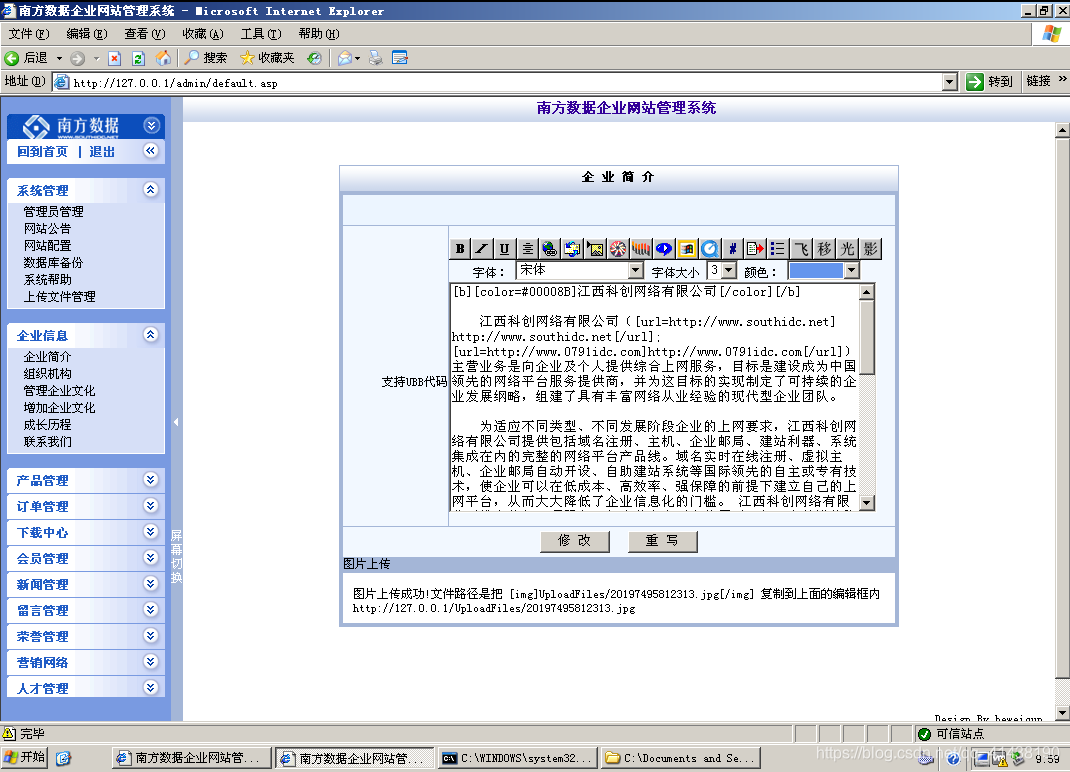Insert a Shockwave file with the striped icon
The width and height of the screenshot is (1070, 772).
click(x=641, y=249)
